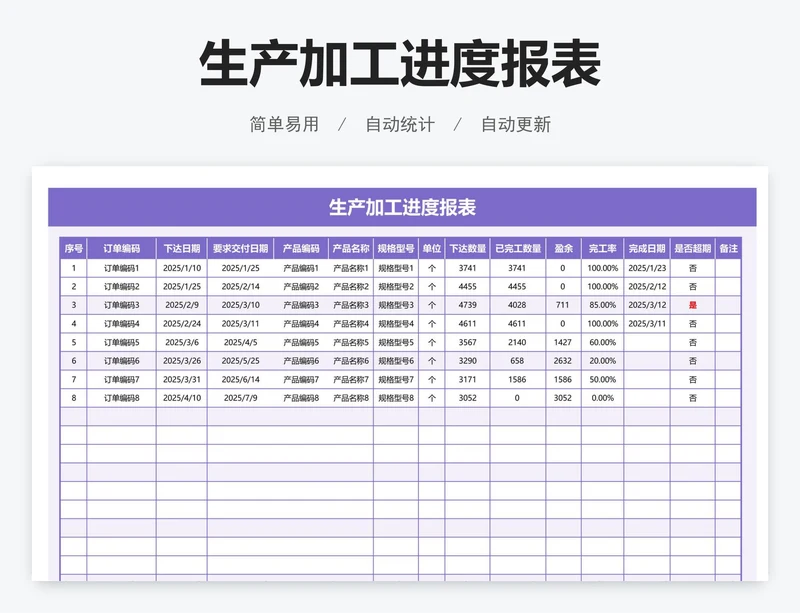Select the completion date 2025/1/23
Viewport: 800px width, 613px height.
point(647,268)
